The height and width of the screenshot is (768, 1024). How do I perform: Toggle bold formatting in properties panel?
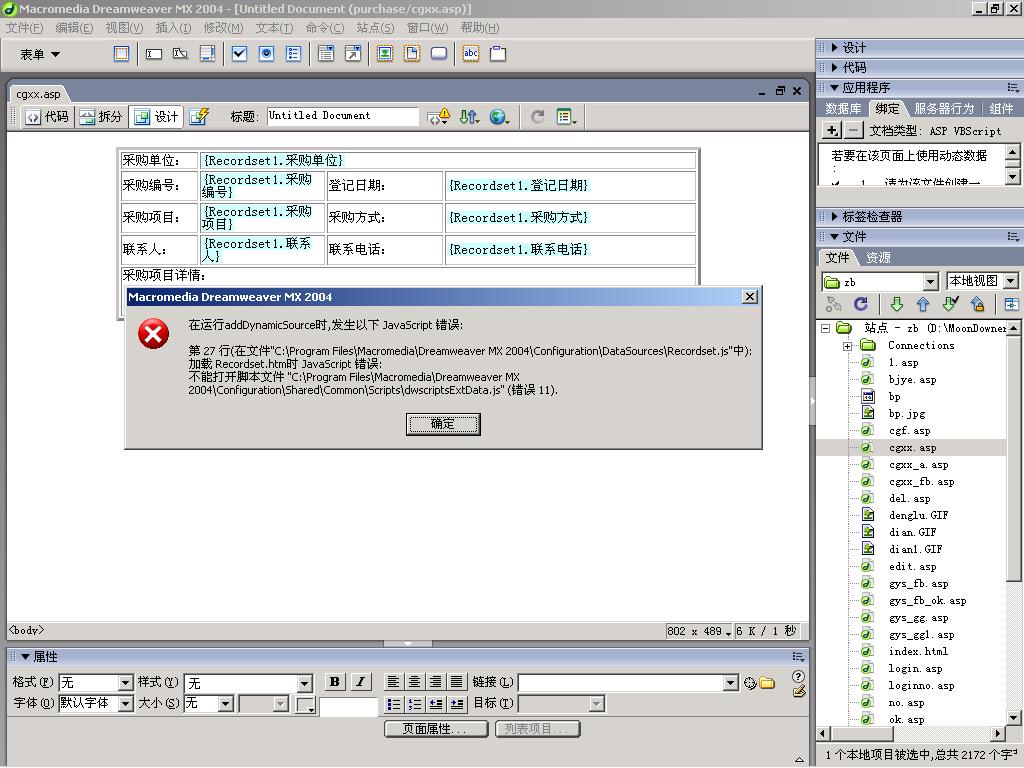click(x=335, y=682)
